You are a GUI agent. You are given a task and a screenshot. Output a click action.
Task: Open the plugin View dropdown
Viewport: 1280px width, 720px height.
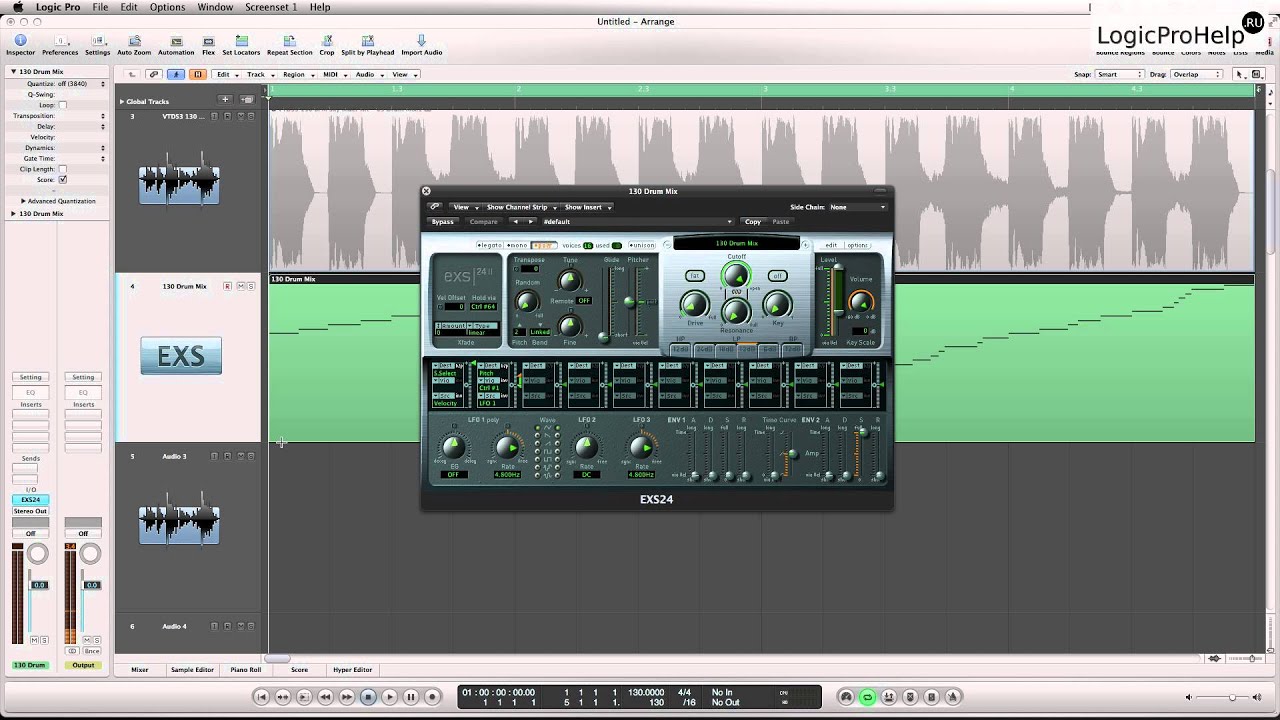click(x=464, y=207)
